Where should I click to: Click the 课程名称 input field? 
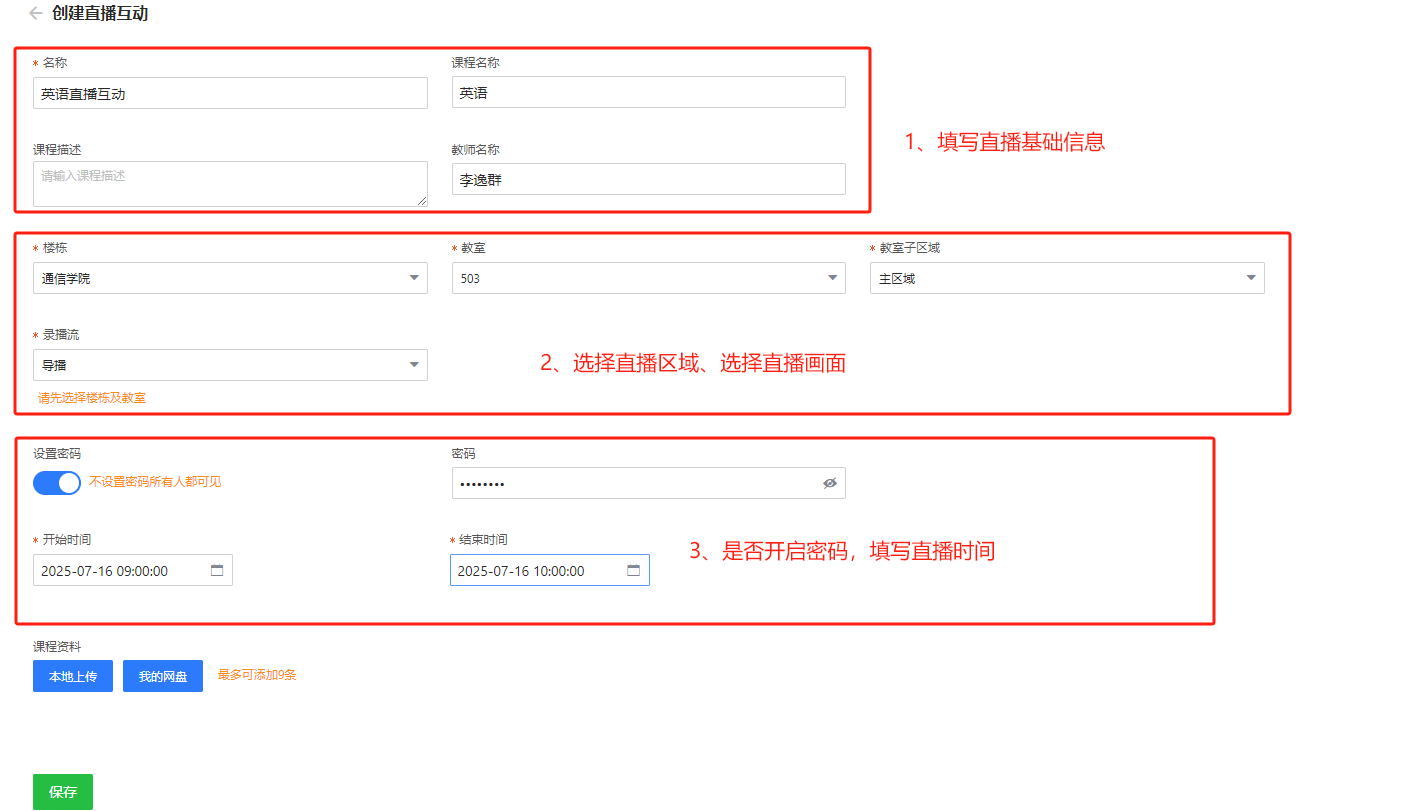pyautogui.click(x=648, y=93)
